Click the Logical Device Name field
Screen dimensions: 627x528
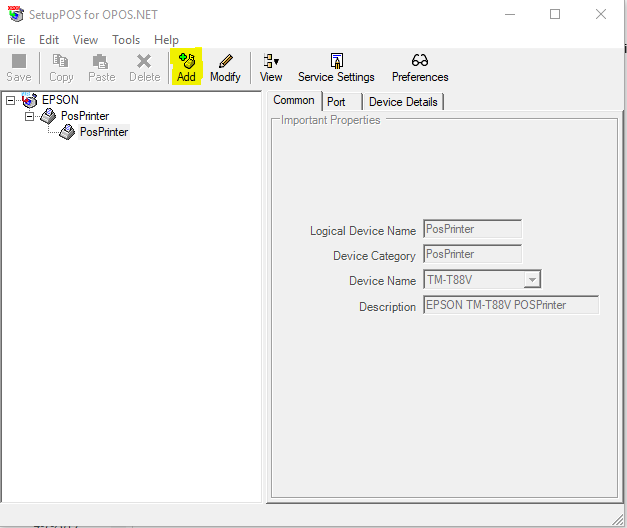(x=472, y=229)
